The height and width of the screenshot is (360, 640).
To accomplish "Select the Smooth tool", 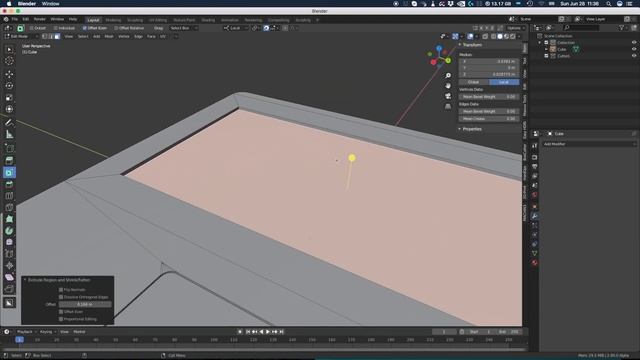I will (x=9, y=242).
